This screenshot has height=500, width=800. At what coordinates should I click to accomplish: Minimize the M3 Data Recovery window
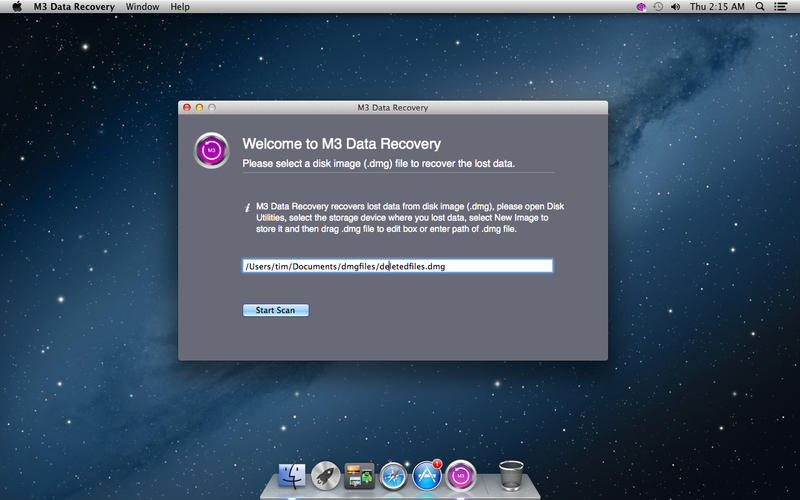[x=199, y=108]
